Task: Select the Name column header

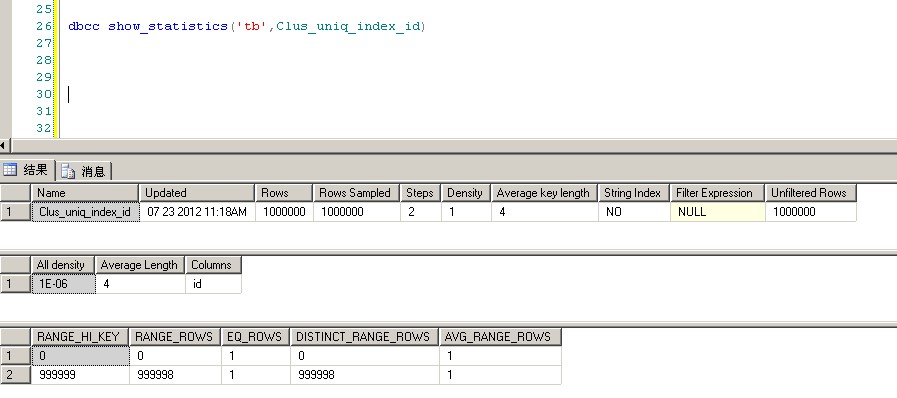Action: 85,193
